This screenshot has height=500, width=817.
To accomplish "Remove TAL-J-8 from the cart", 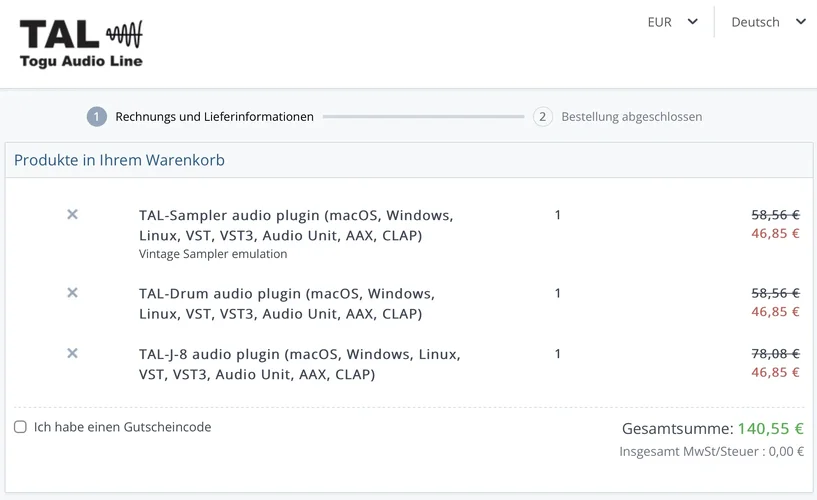I will (x=72, y=353).
